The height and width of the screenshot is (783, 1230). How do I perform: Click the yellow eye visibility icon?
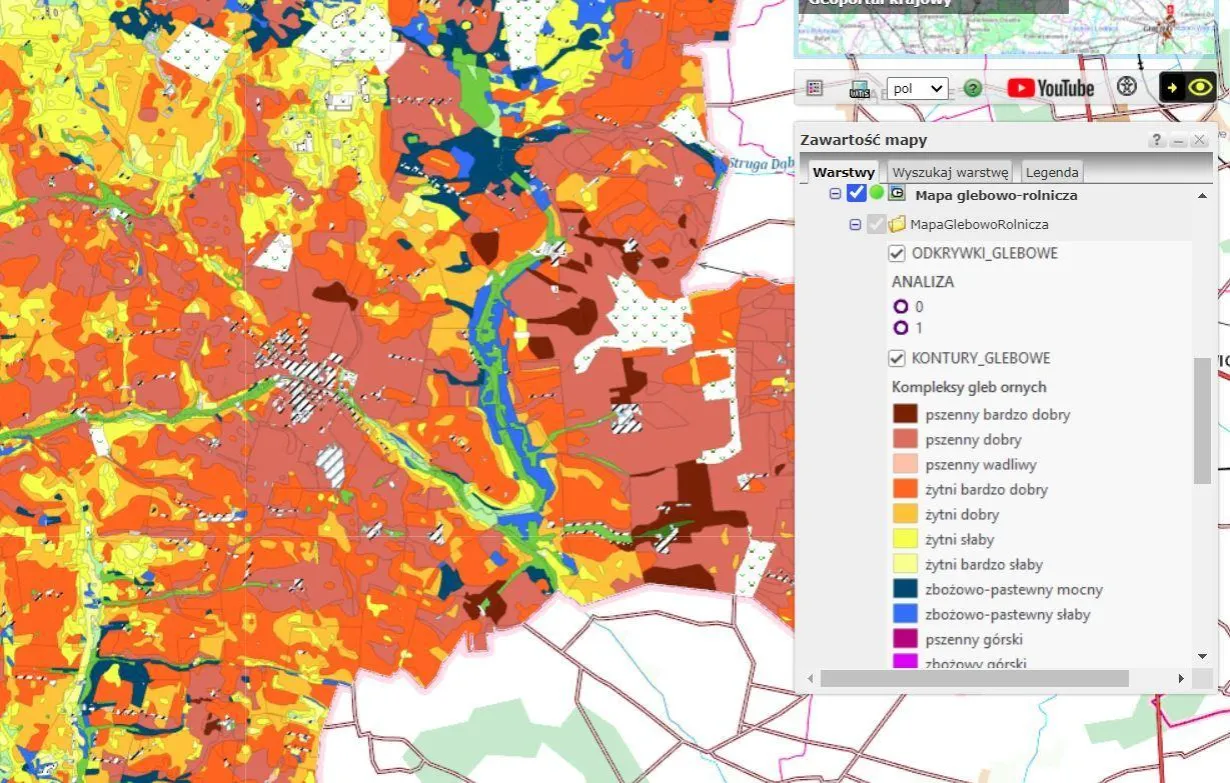1199,87
